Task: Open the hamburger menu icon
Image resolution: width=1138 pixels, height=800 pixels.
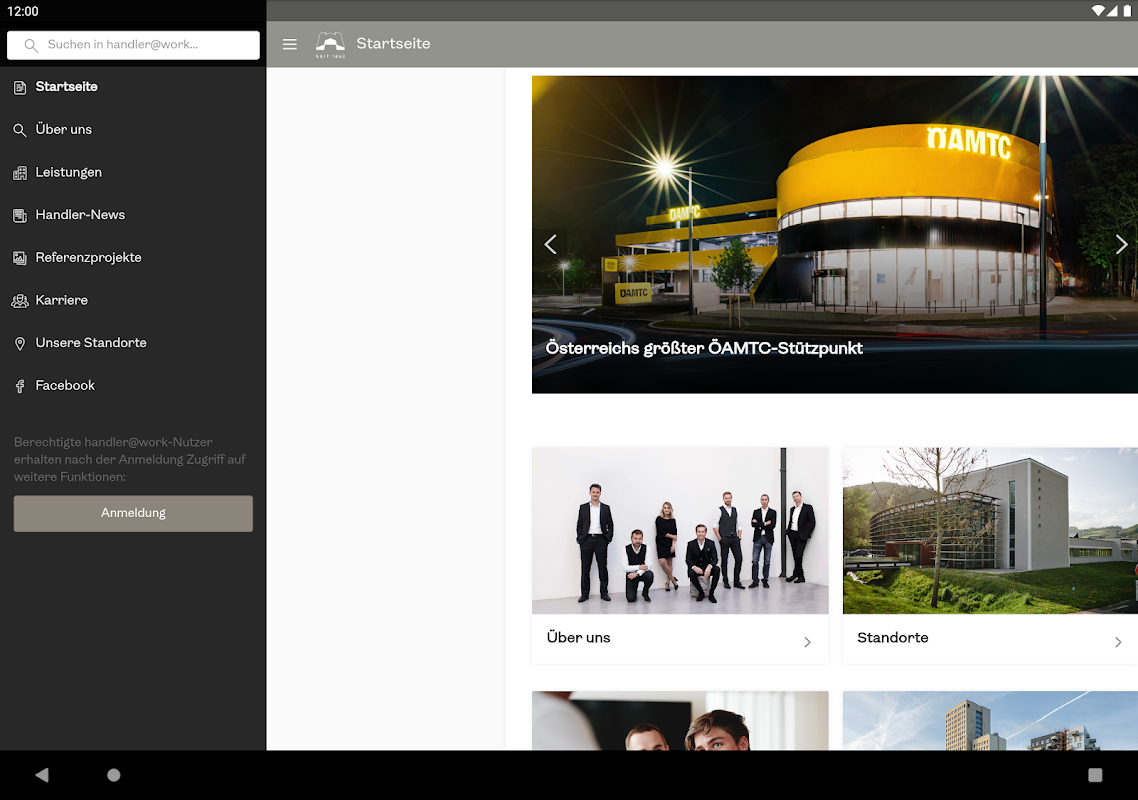Action: click(290, 44)
